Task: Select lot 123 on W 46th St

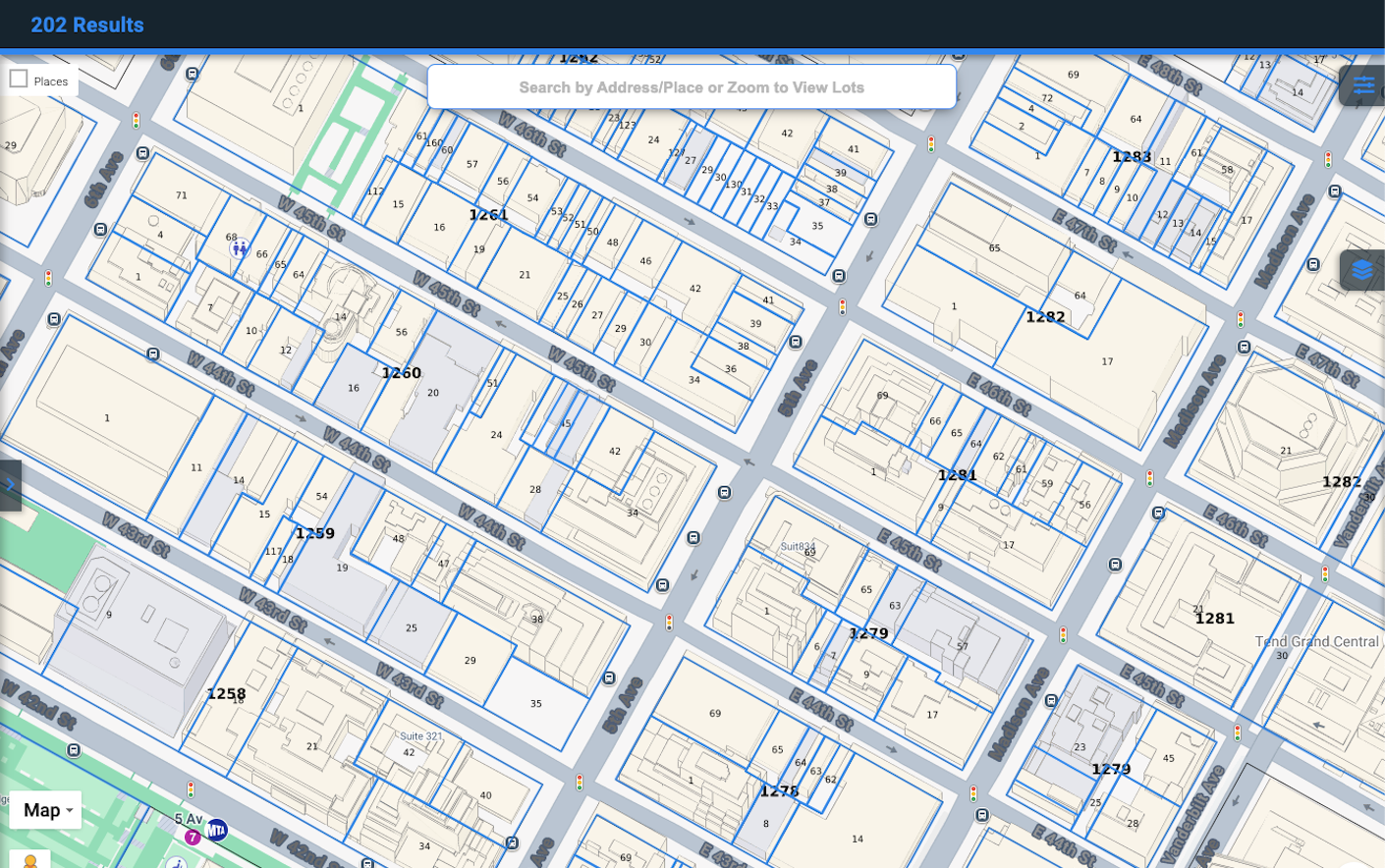Action: pos(627,125)
